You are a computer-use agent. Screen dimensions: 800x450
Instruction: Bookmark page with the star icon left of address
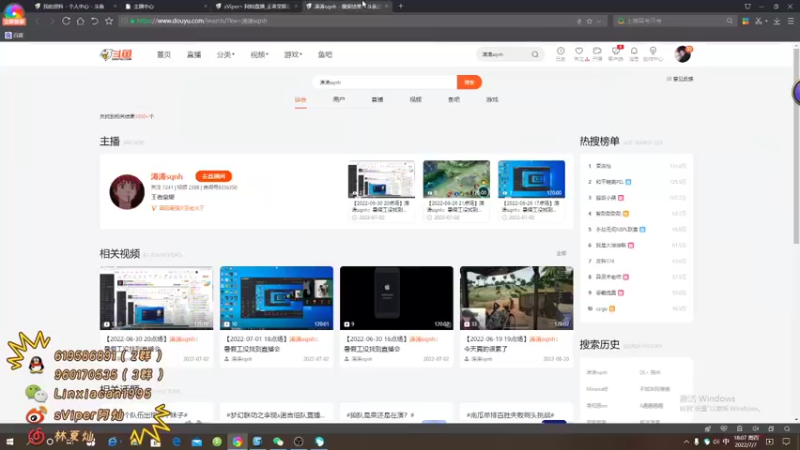coord(109,21)
